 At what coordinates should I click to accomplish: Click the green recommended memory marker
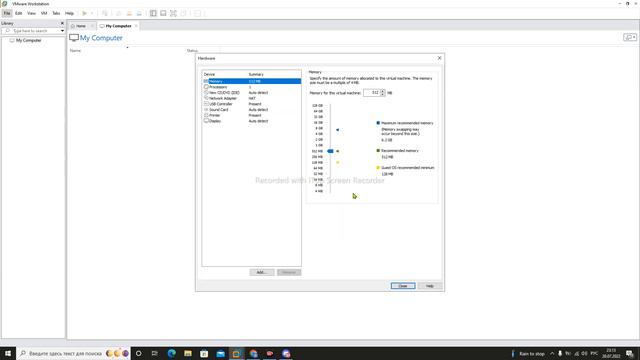338,151
